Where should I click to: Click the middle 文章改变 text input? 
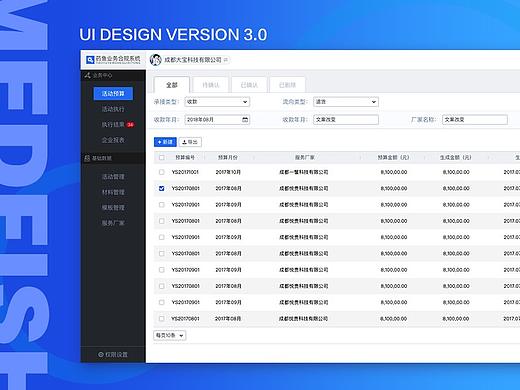346,120
